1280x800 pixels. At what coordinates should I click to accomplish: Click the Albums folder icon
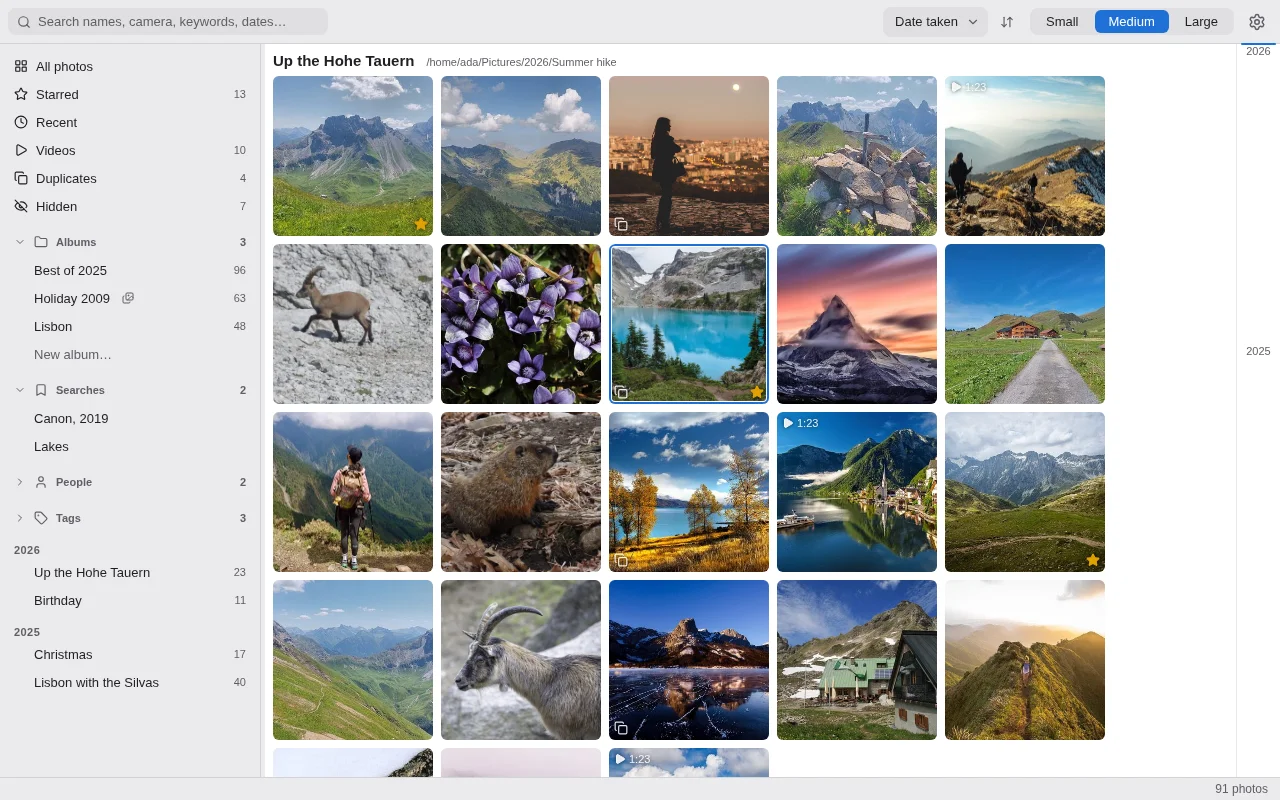tap(41, 242)
